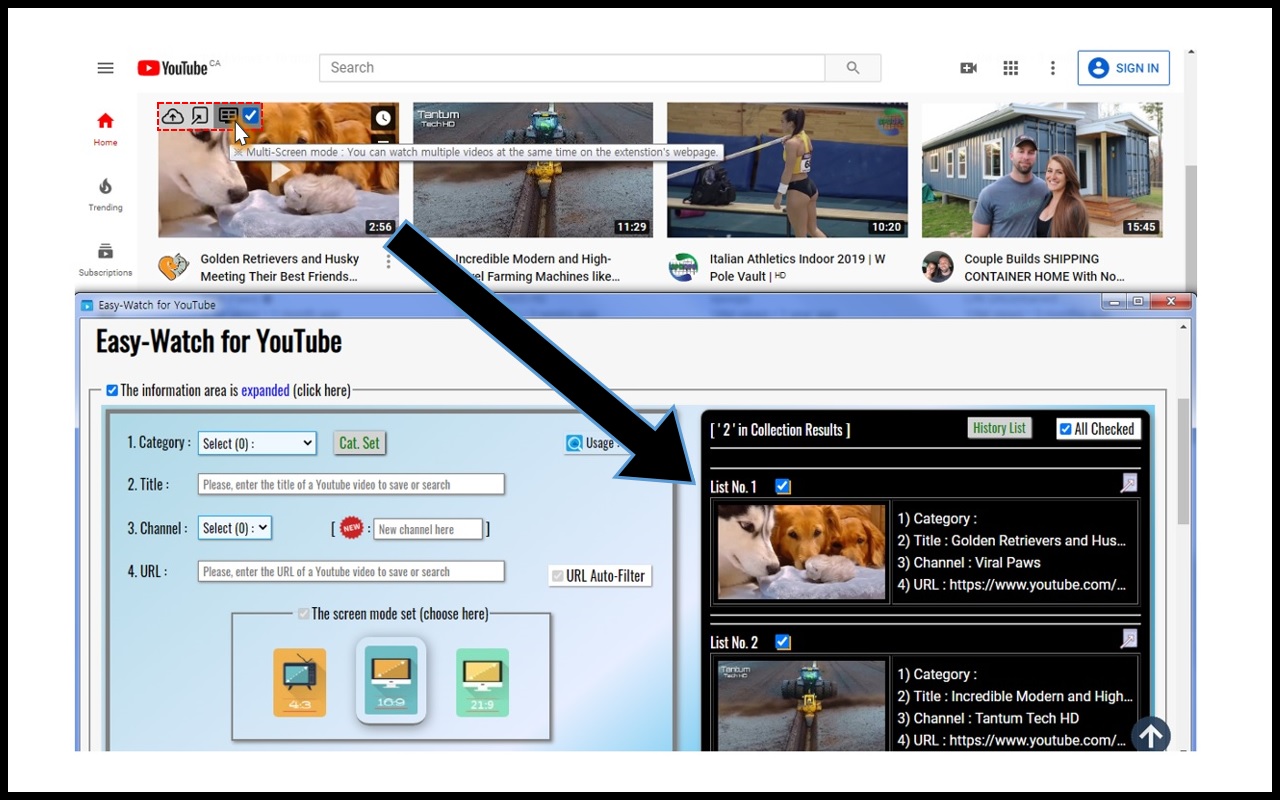This screenshot has height=800, width=1280.
Task: Click the Cat. Set button
Action: pos(359,443)
